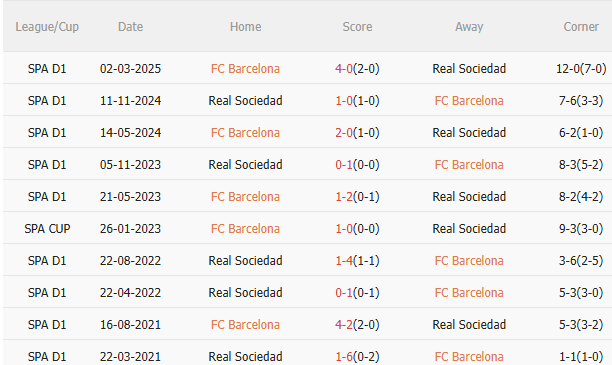
Task: Click the League/Cup column header
Action: click(47, 27)
